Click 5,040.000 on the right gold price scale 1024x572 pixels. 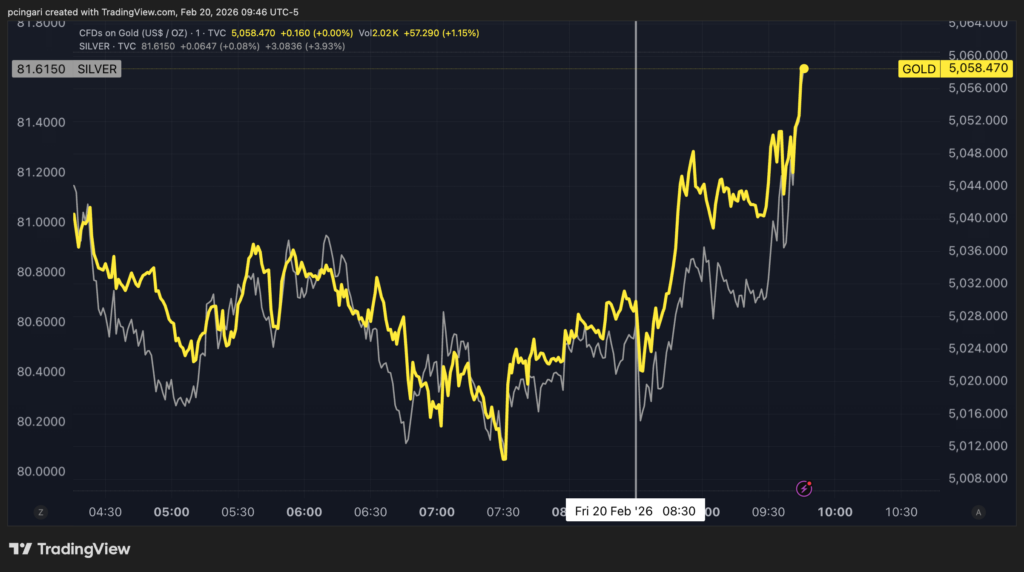(x=976, y=218)
